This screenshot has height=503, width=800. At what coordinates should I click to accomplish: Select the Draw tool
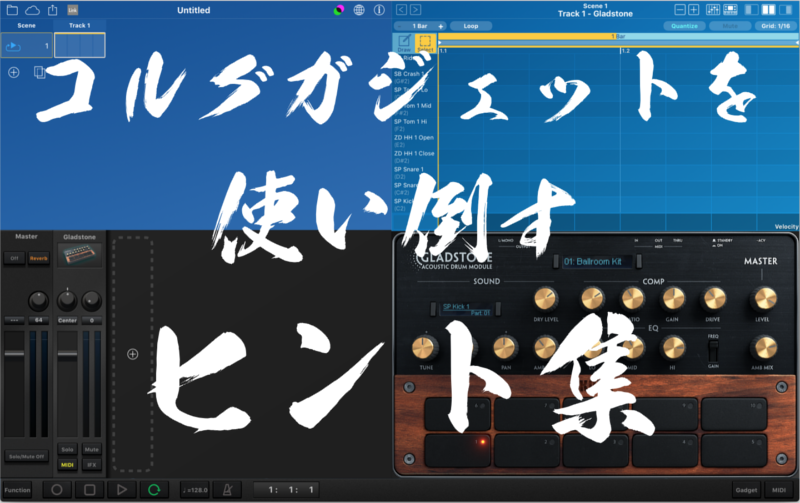pyautogui.click(x=404, y=43)
